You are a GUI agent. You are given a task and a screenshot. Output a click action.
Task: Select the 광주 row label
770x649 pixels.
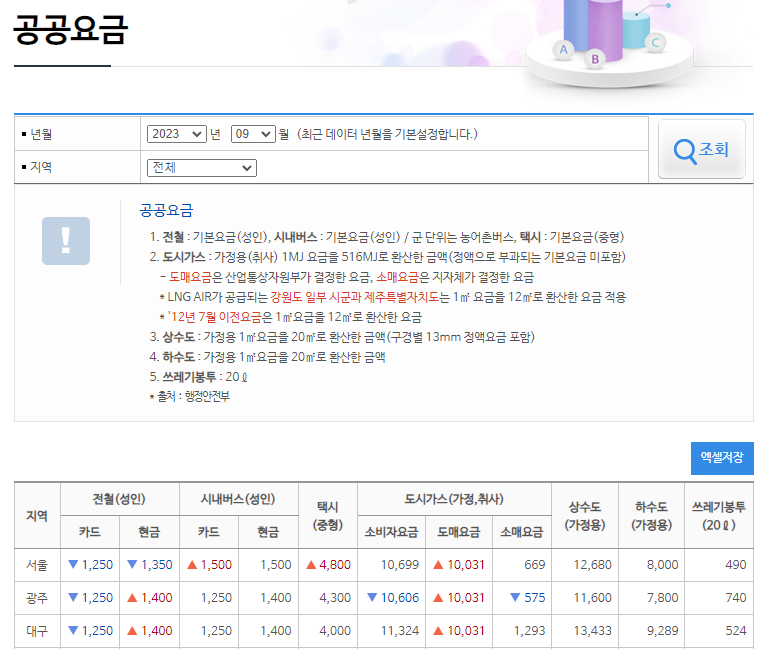click(37, 598)
